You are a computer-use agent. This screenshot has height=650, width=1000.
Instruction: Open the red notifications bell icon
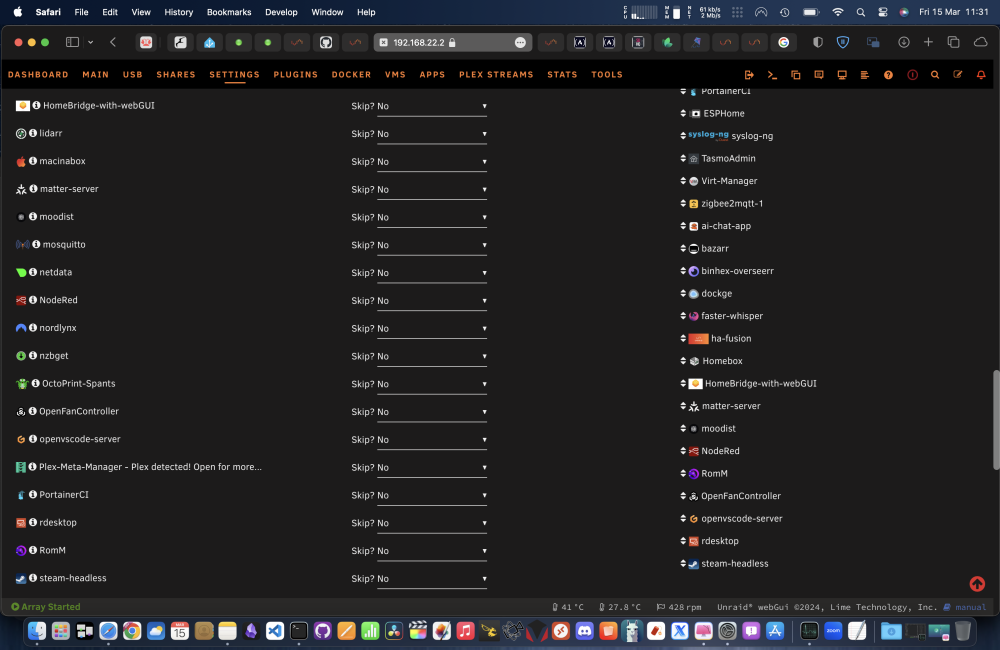tap(981, 75)
